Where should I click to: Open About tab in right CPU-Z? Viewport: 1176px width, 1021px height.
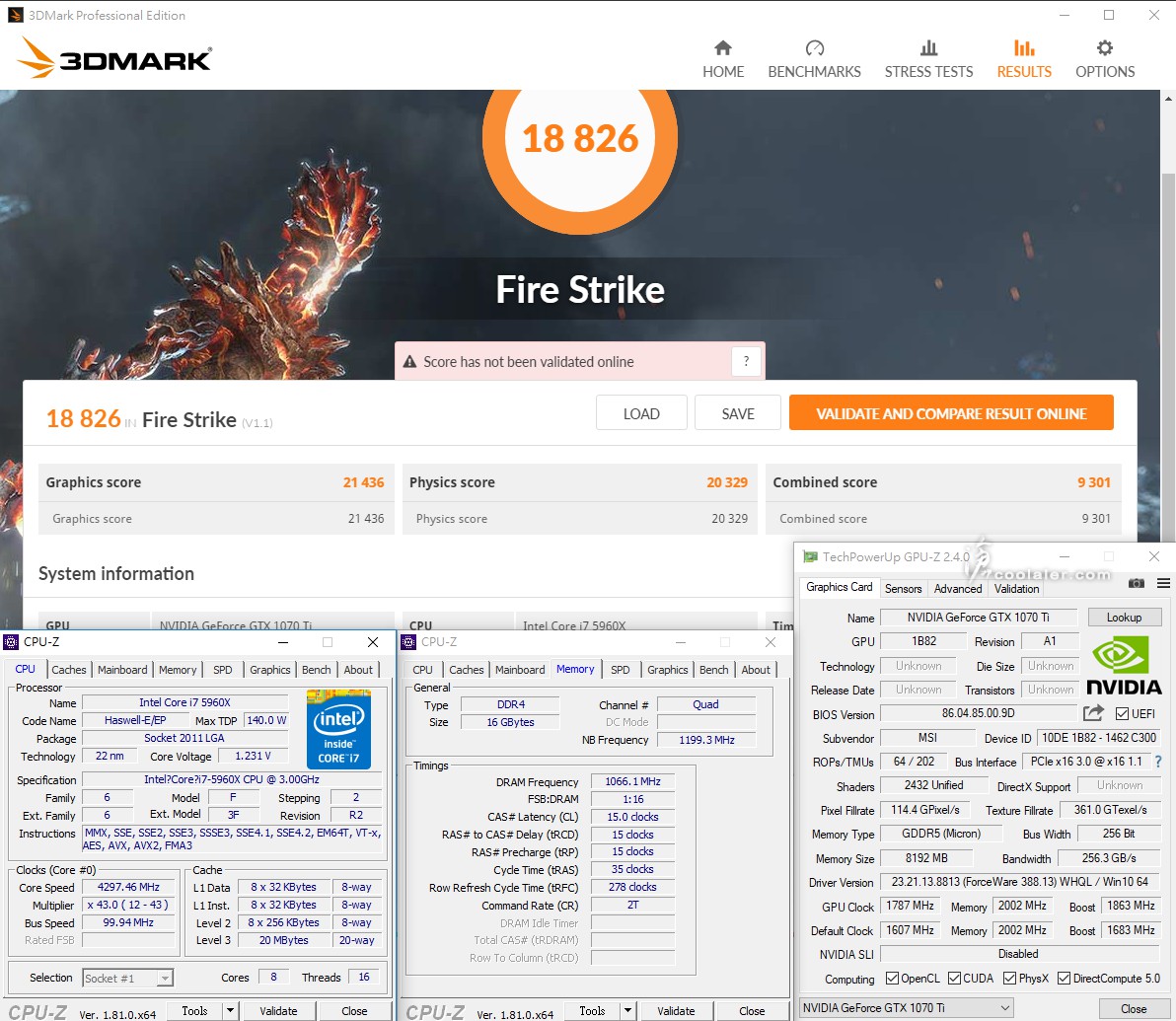[756, 669]
